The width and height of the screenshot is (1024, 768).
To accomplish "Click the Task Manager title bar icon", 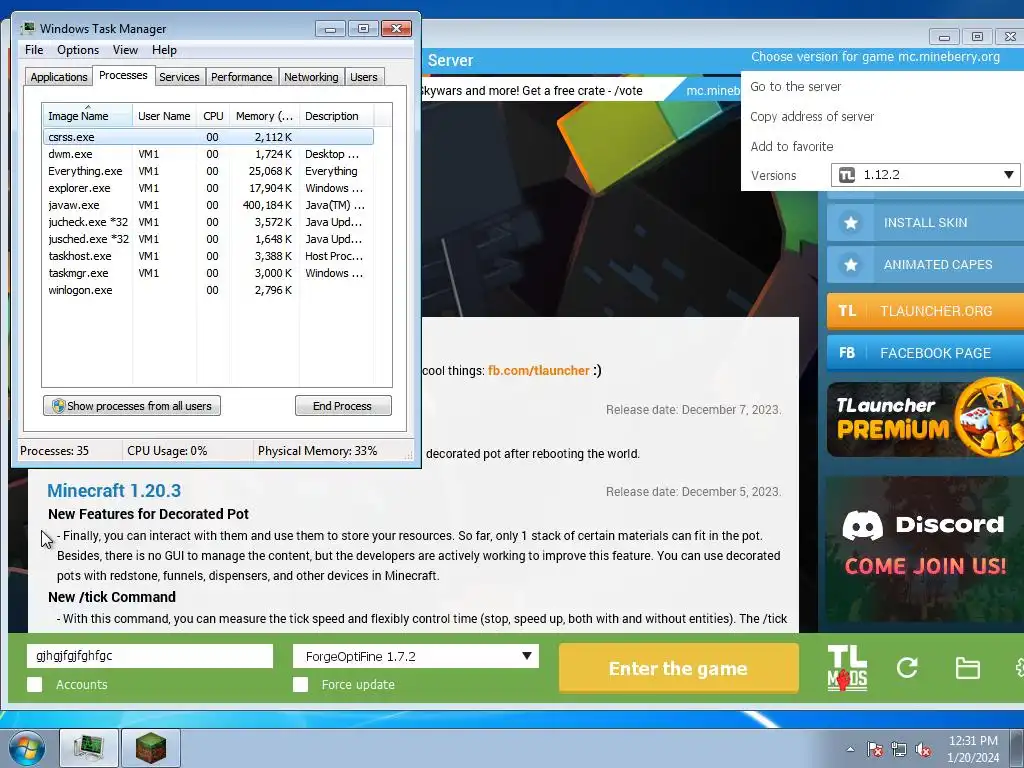I will click(x=27, y=28).
